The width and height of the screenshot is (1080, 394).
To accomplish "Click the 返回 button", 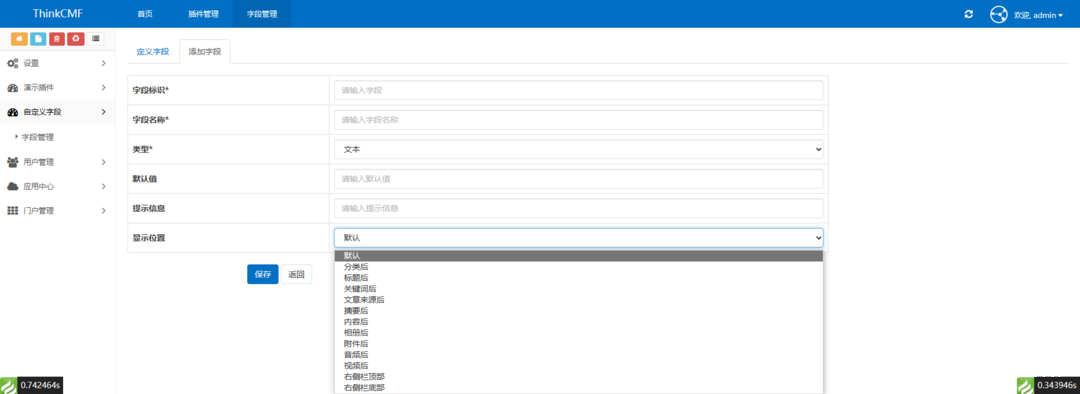I will click(x=296, y=274).
